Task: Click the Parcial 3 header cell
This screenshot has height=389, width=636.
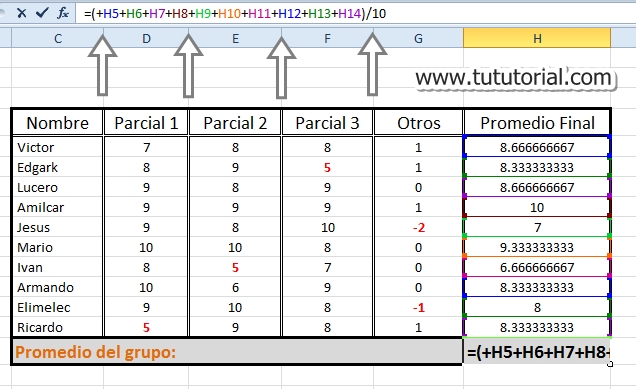Action: (x=327, y=123)
